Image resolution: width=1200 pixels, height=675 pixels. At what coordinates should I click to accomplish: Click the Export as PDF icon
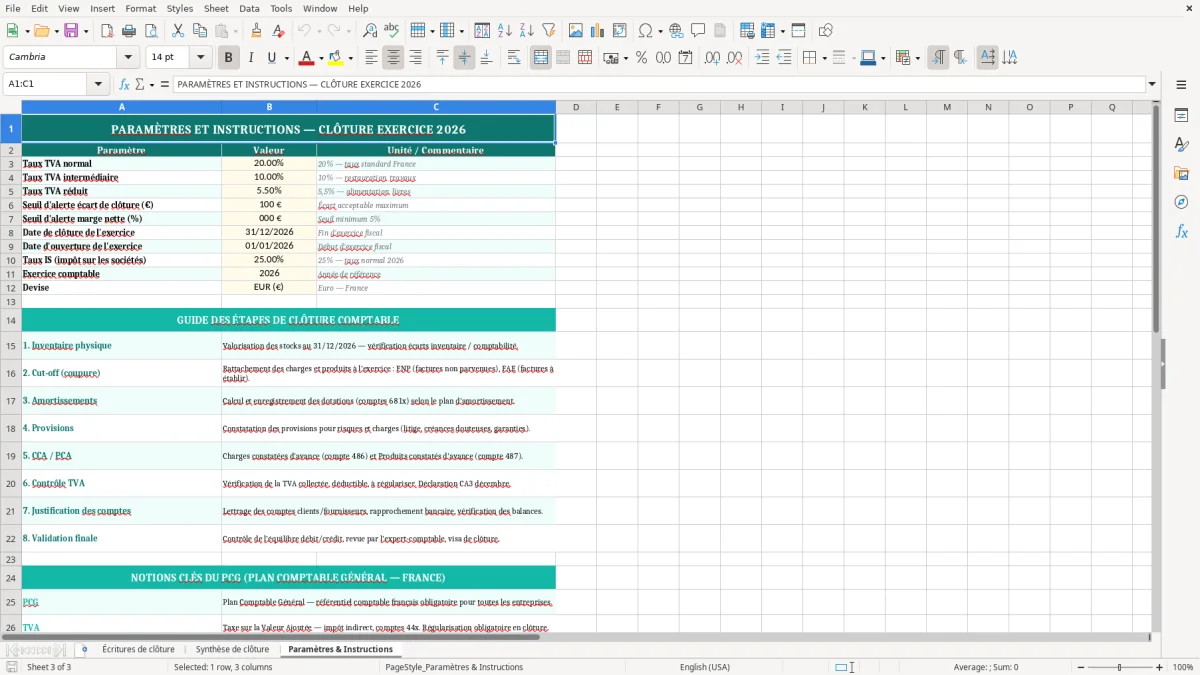pos(107,31)
